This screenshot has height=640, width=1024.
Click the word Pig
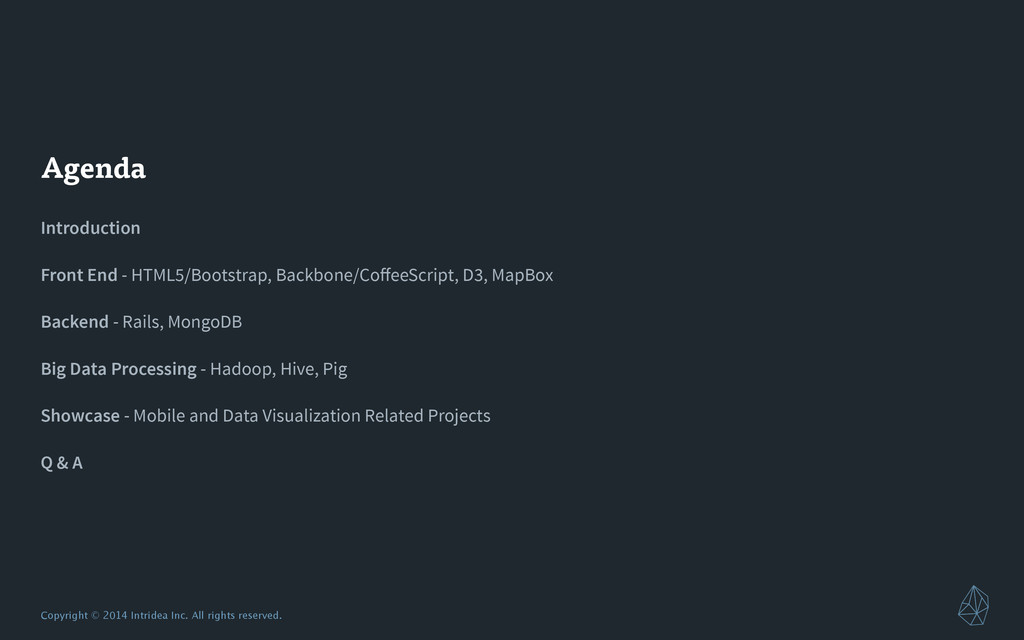point(335,370)
